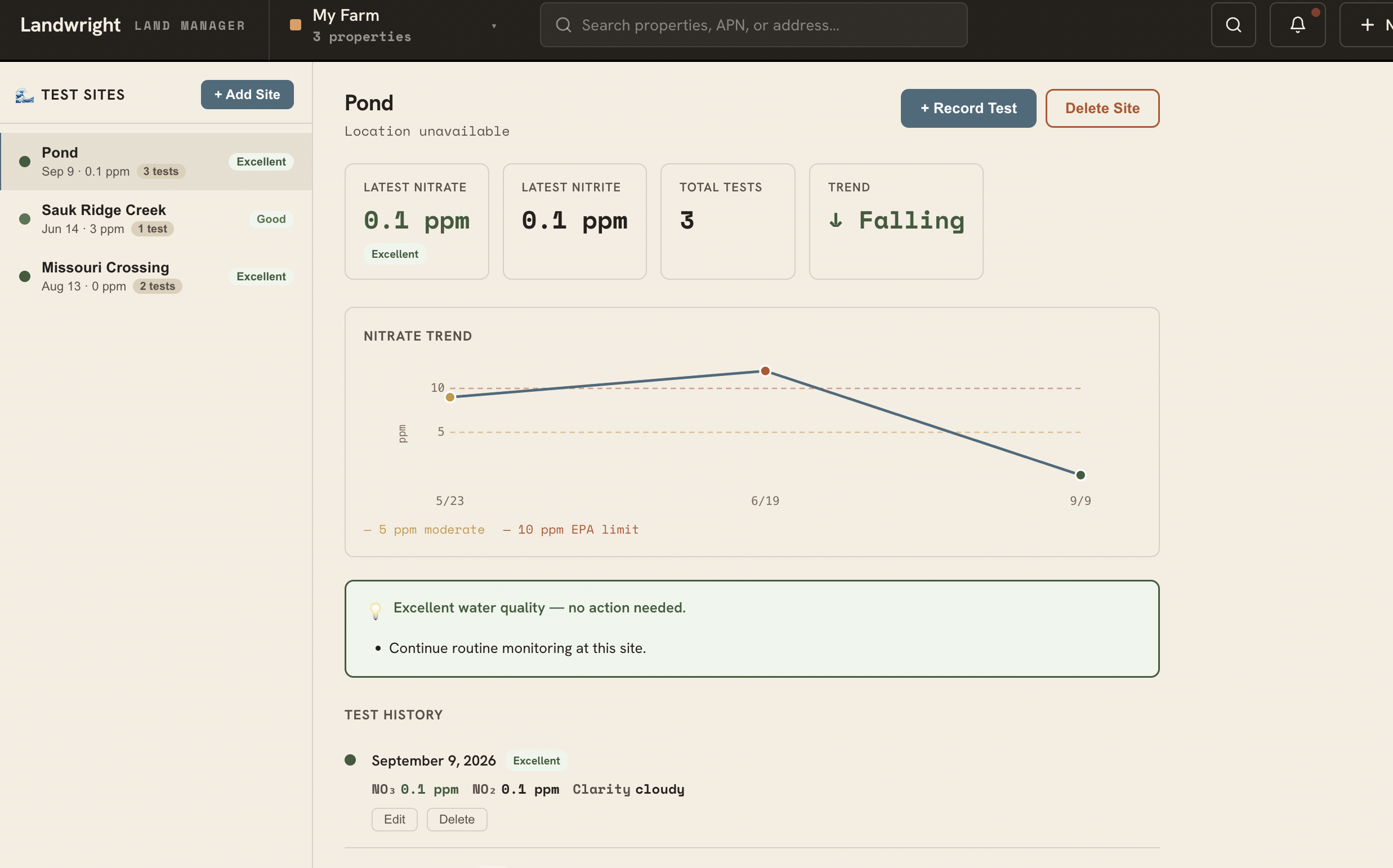Click the 'Test History' heading
The height and width of the screenshot is (868, 1393).
(394, 715)
